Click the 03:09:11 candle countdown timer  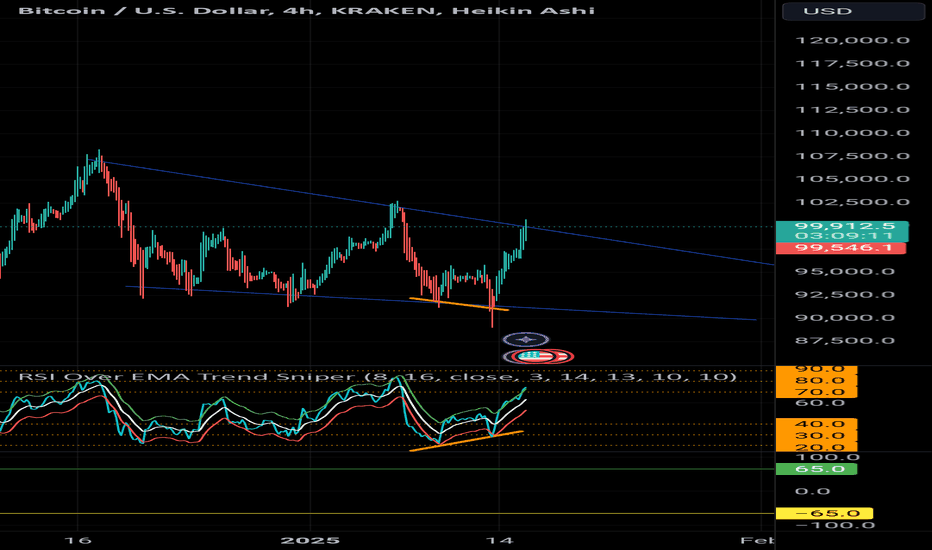tap(842, 236)
